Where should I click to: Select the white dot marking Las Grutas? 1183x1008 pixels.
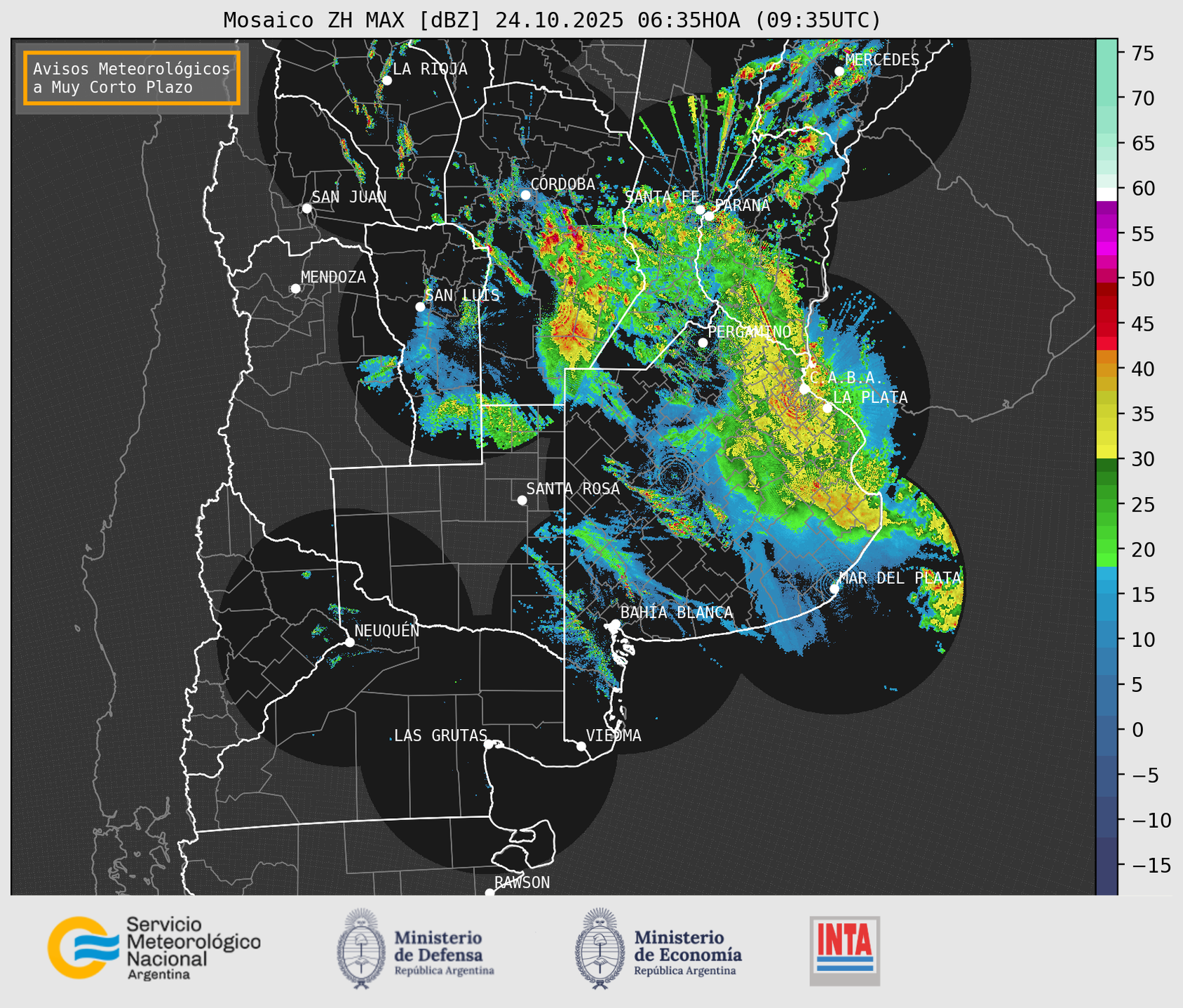tap(489, 744)
